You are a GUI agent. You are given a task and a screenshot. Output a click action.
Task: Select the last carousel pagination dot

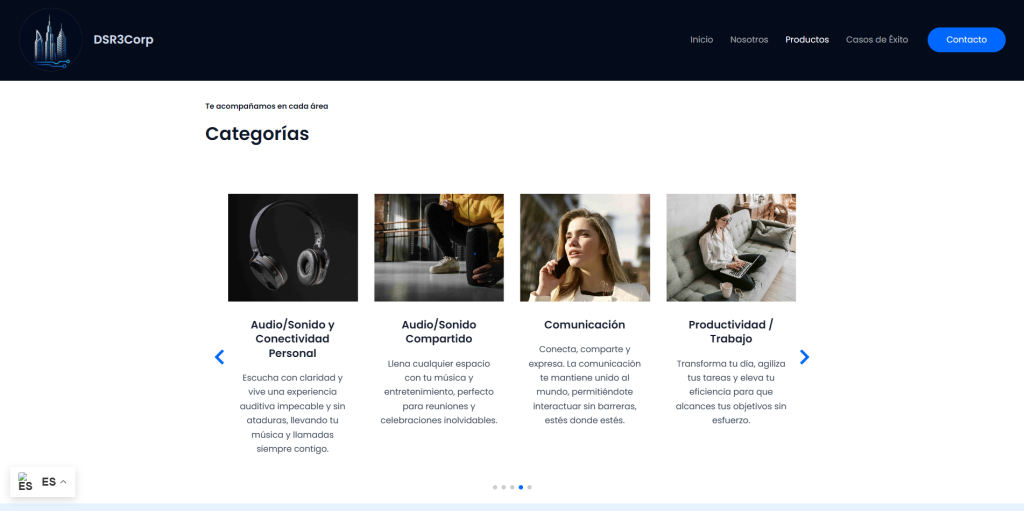(529, 487)
